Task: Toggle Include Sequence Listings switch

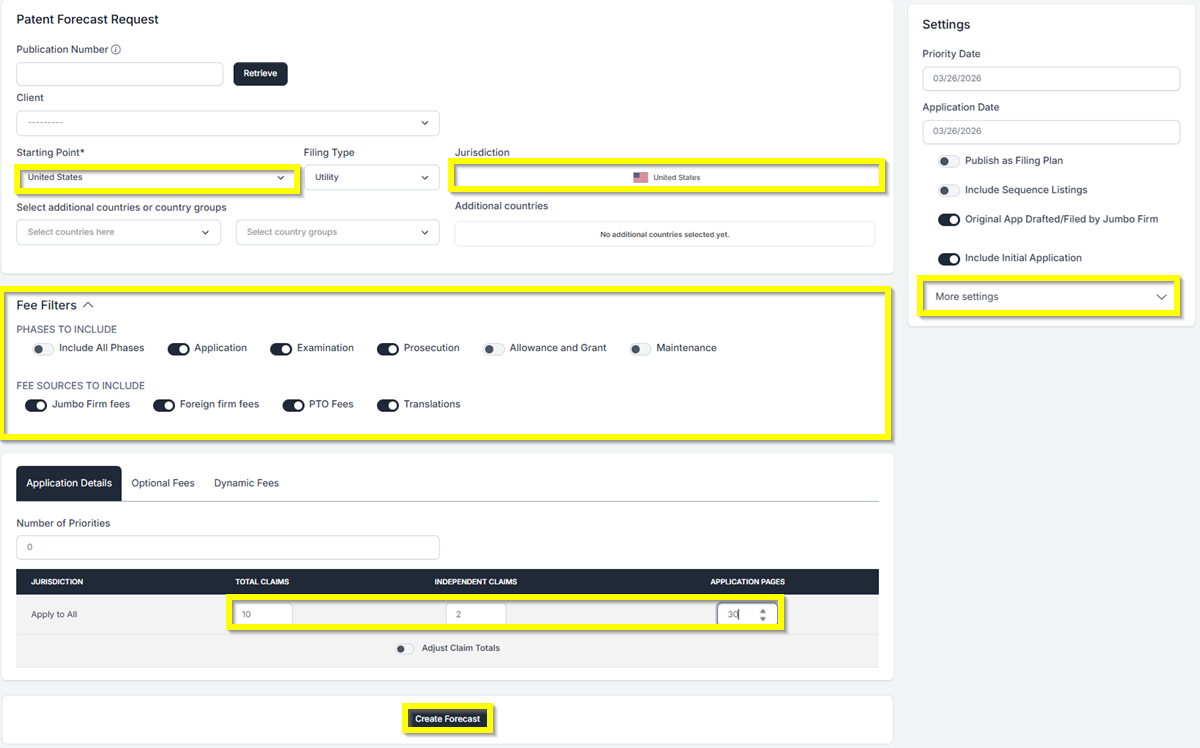Action: (948, 190)
